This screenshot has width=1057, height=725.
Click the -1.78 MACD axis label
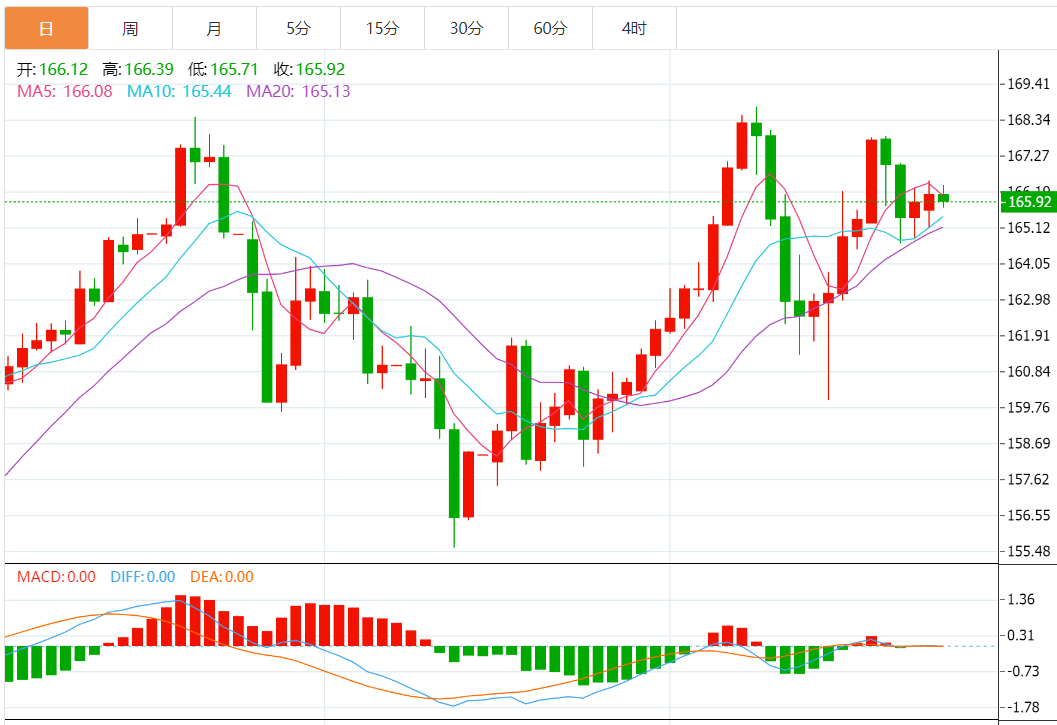pyautogui.click(x=1021, y=707)
